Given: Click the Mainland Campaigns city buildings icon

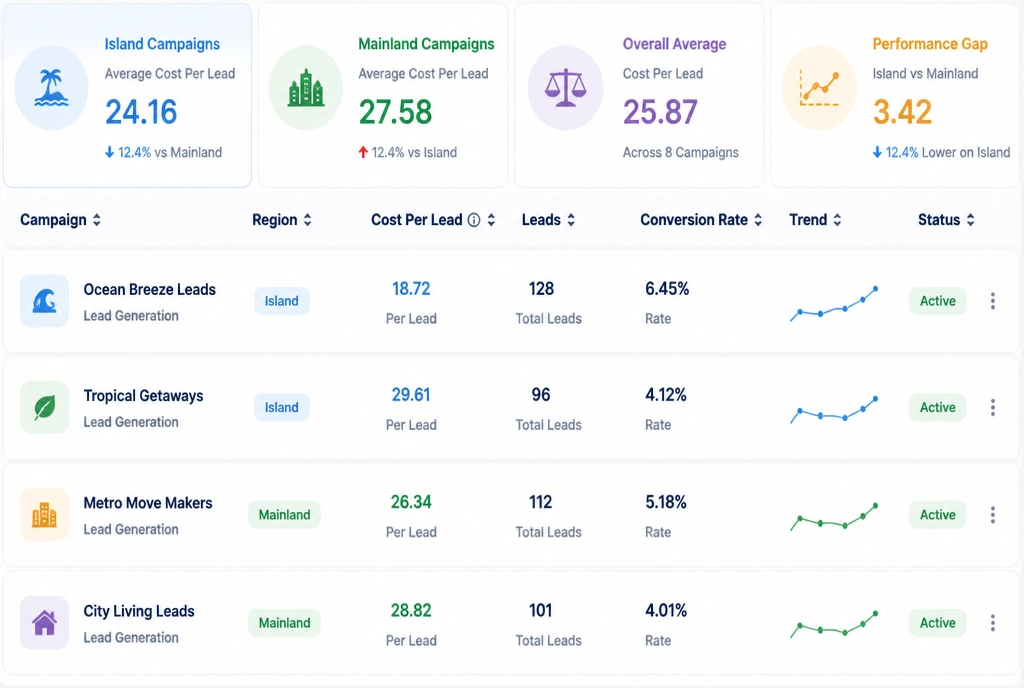Looking at the screenshot, I should pyautogui.click(x=306, y=88).
